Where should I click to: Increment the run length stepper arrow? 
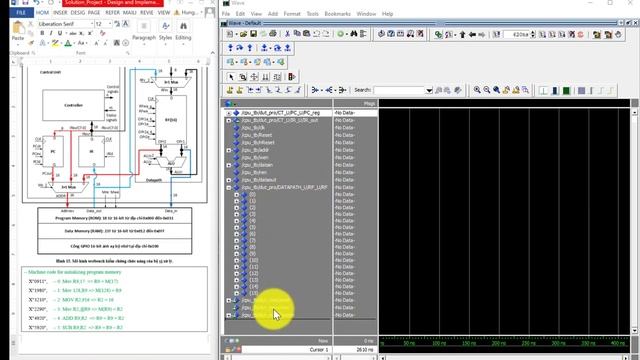(x=533, y=33)
